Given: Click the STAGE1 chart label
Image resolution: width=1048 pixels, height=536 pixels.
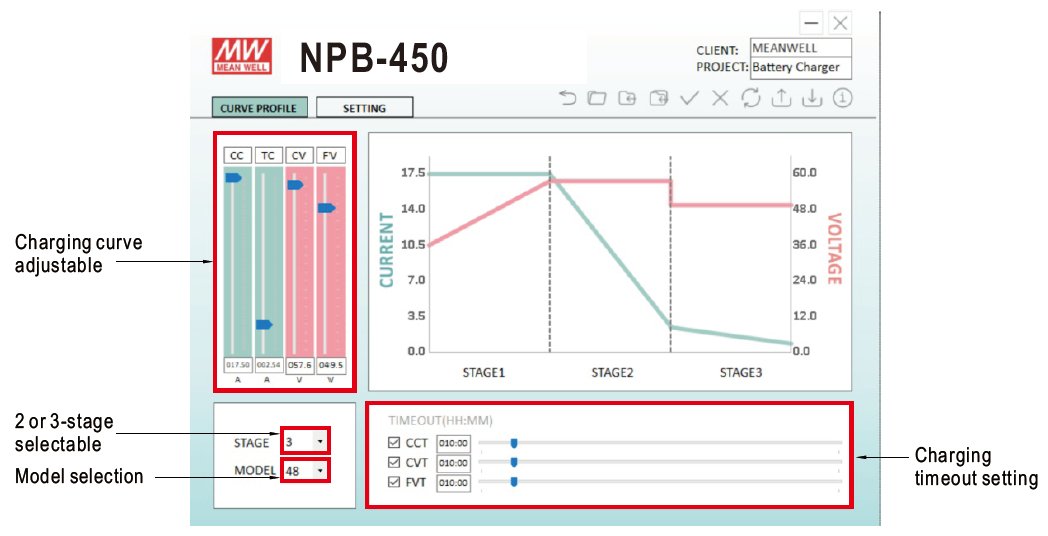Looking at the screenshot, I should click(x=484, y=373).
